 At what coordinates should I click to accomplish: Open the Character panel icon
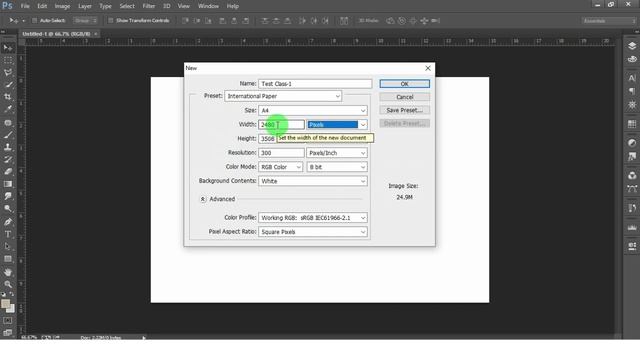(x=632, y=78)
